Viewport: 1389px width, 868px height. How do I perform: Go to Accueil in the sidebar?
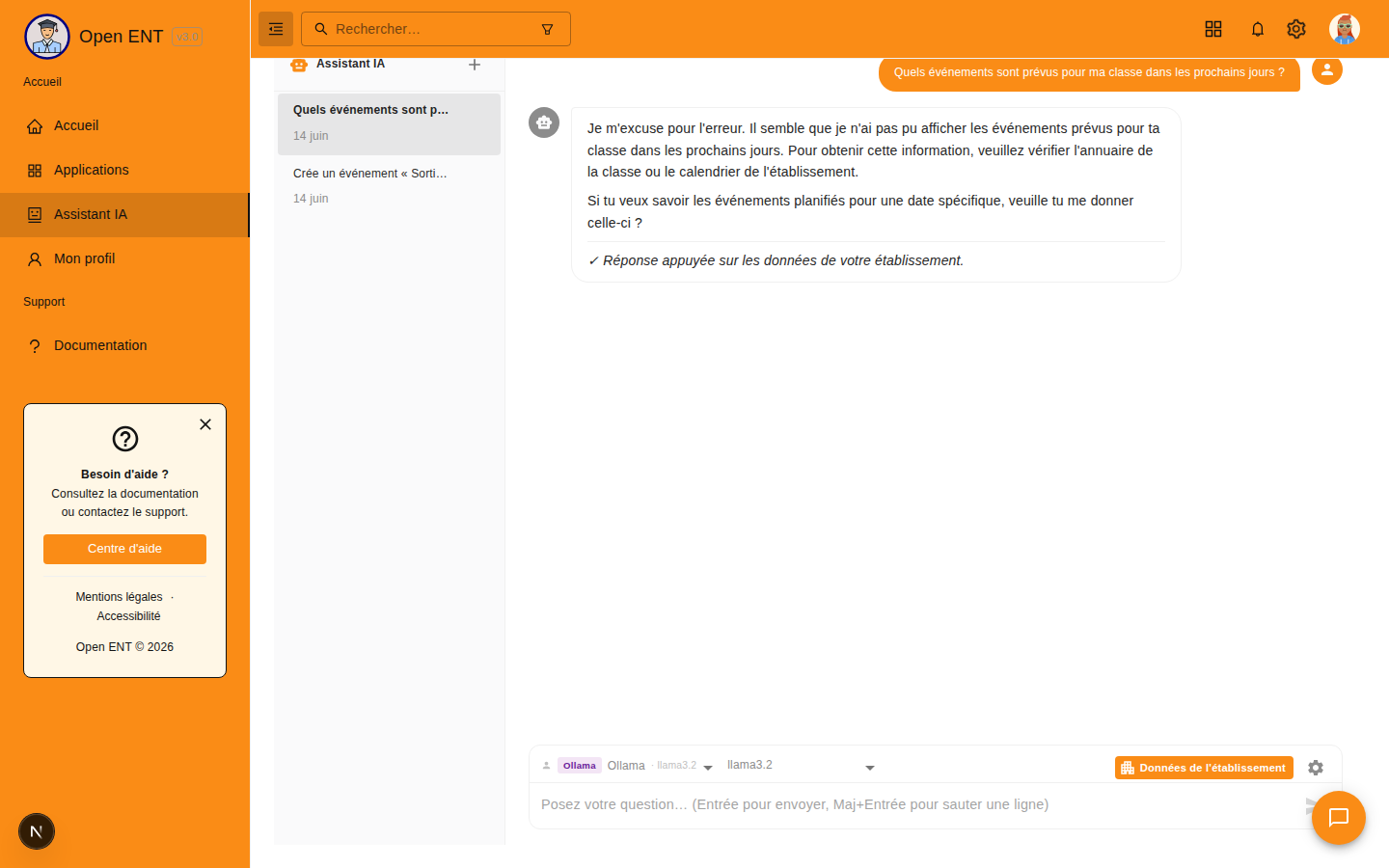click(x=125, y=126)
